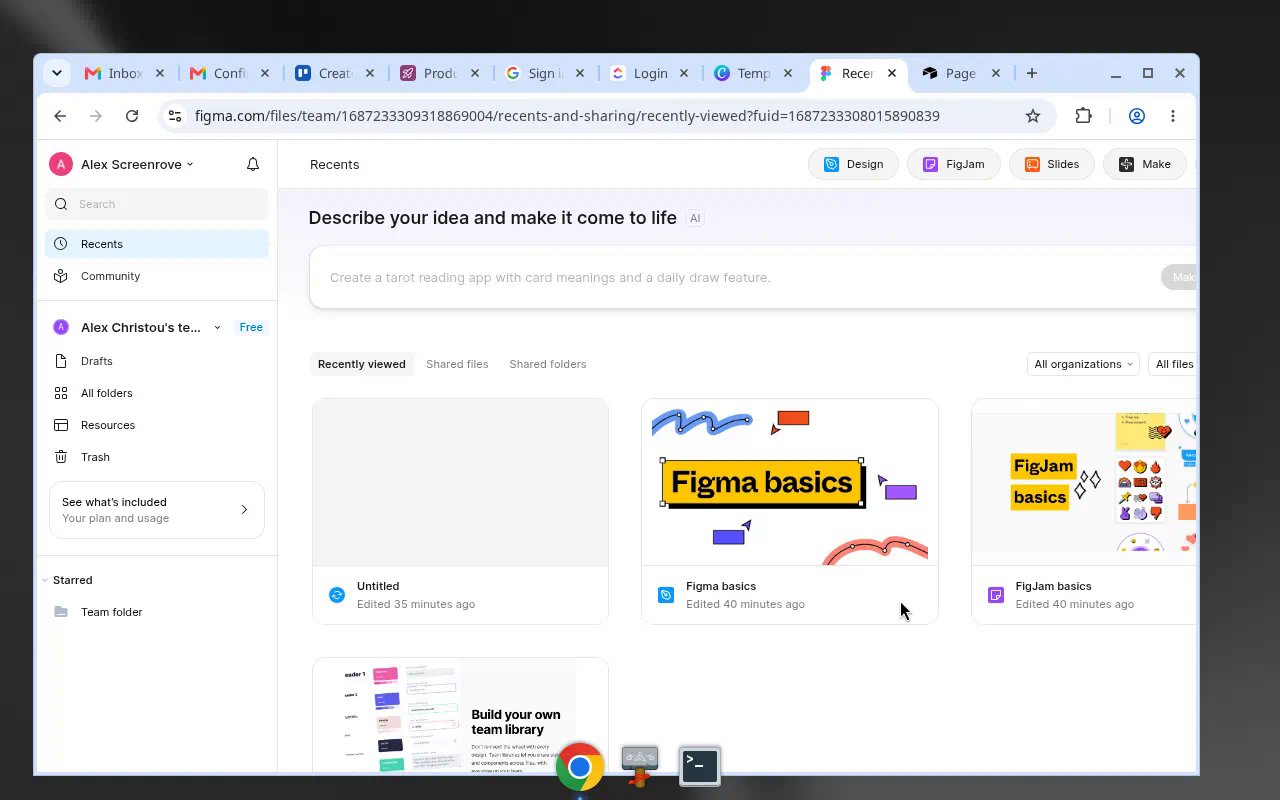Click the Resources icon

coord(61,425)
